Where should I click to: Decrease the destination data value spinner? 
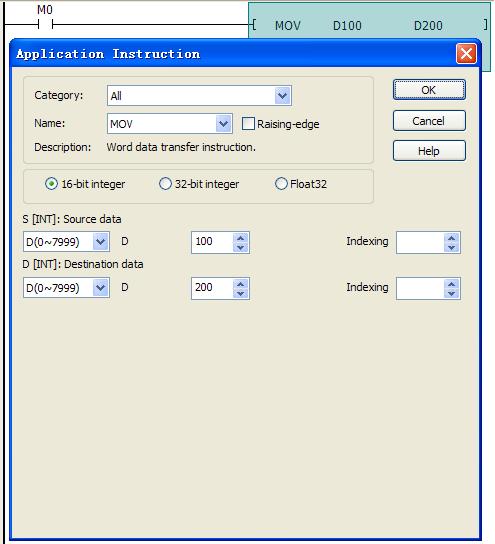241,294
